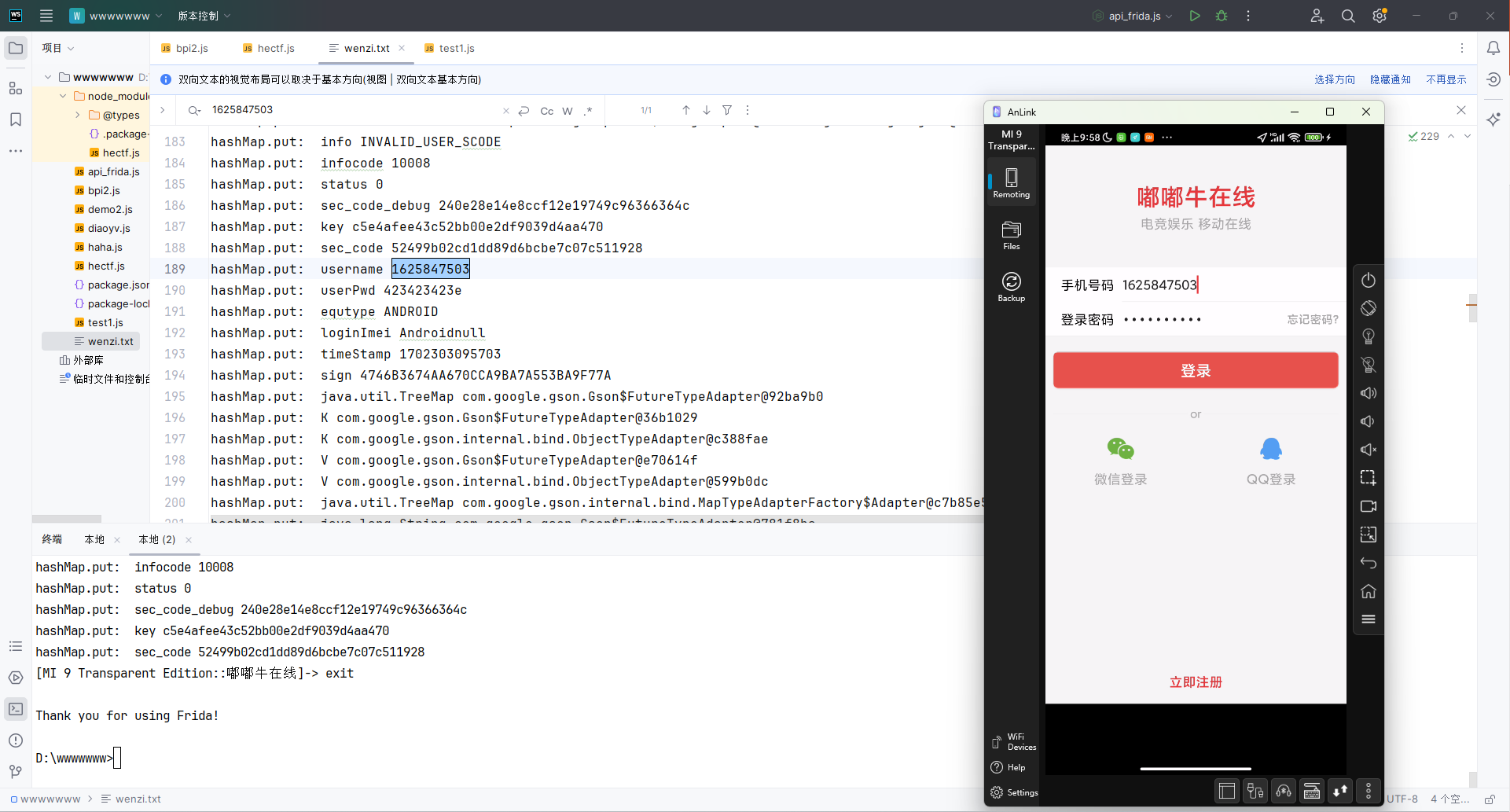Tap the red 登录 button in AnLink
The image size is (1510, 812).
click(1196, 370)
